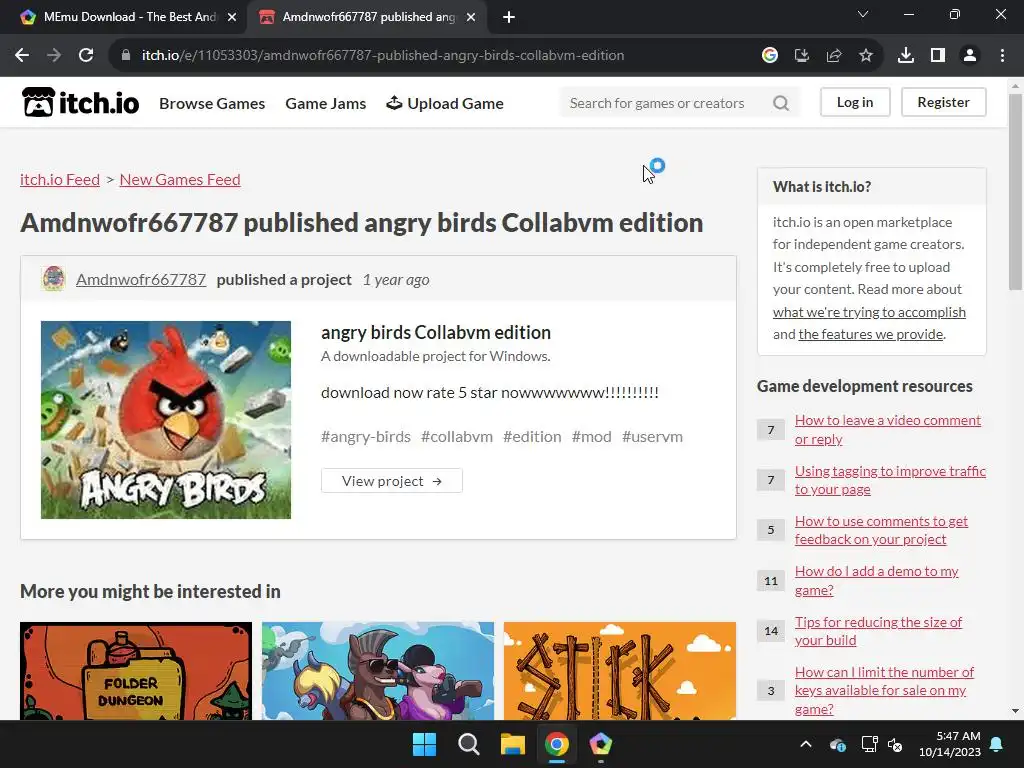Toggle the Chrome side panel icon

tap(937, 56)
